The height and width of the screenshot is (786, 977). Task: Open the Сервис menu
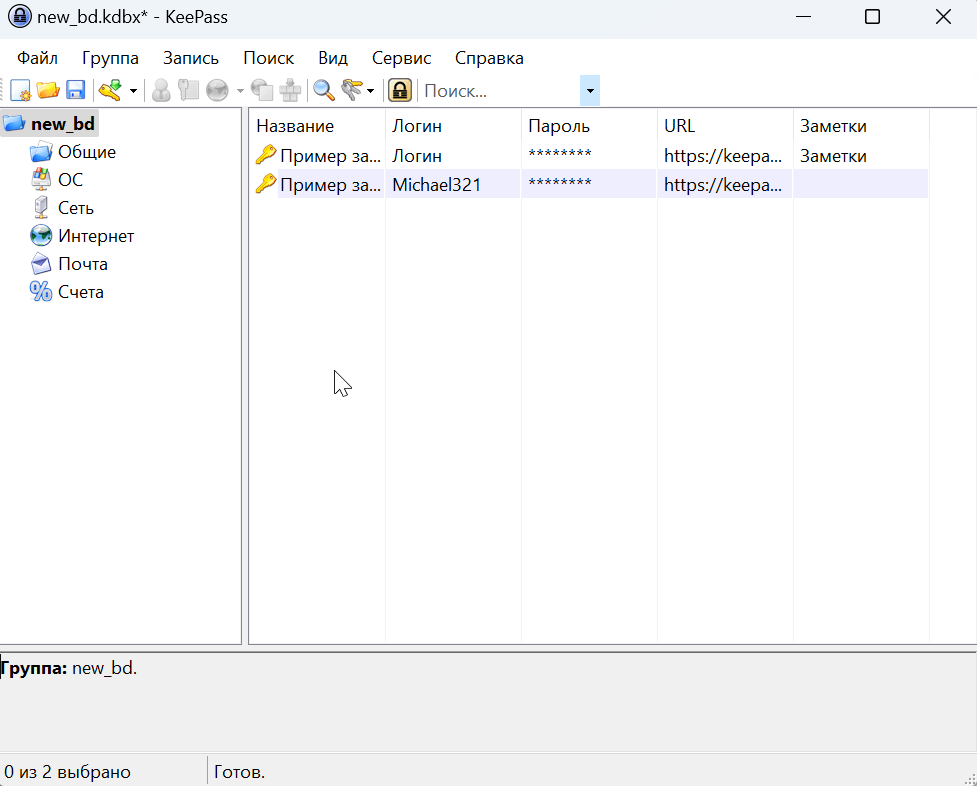(x=401, y=58)
